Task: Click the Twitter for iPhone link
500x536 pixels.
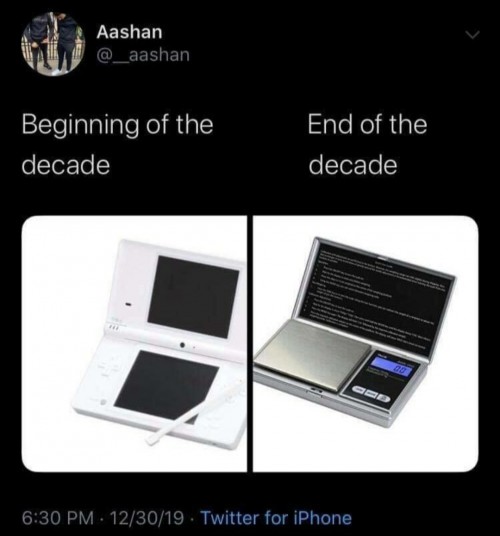Action: [276, 518]
